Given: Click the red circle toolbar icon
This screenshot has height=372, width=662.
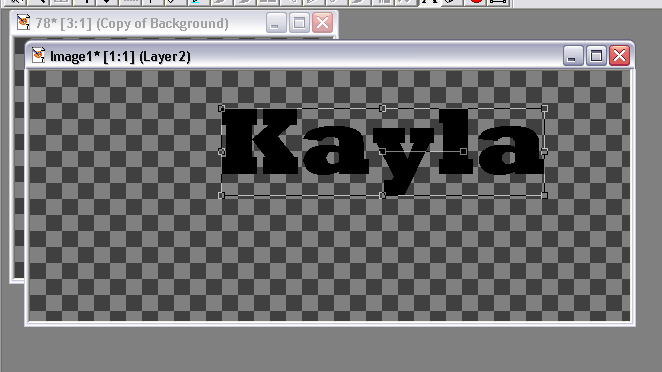Looking at the screenshot, I should pyautogui.click(x=477, y=2).
